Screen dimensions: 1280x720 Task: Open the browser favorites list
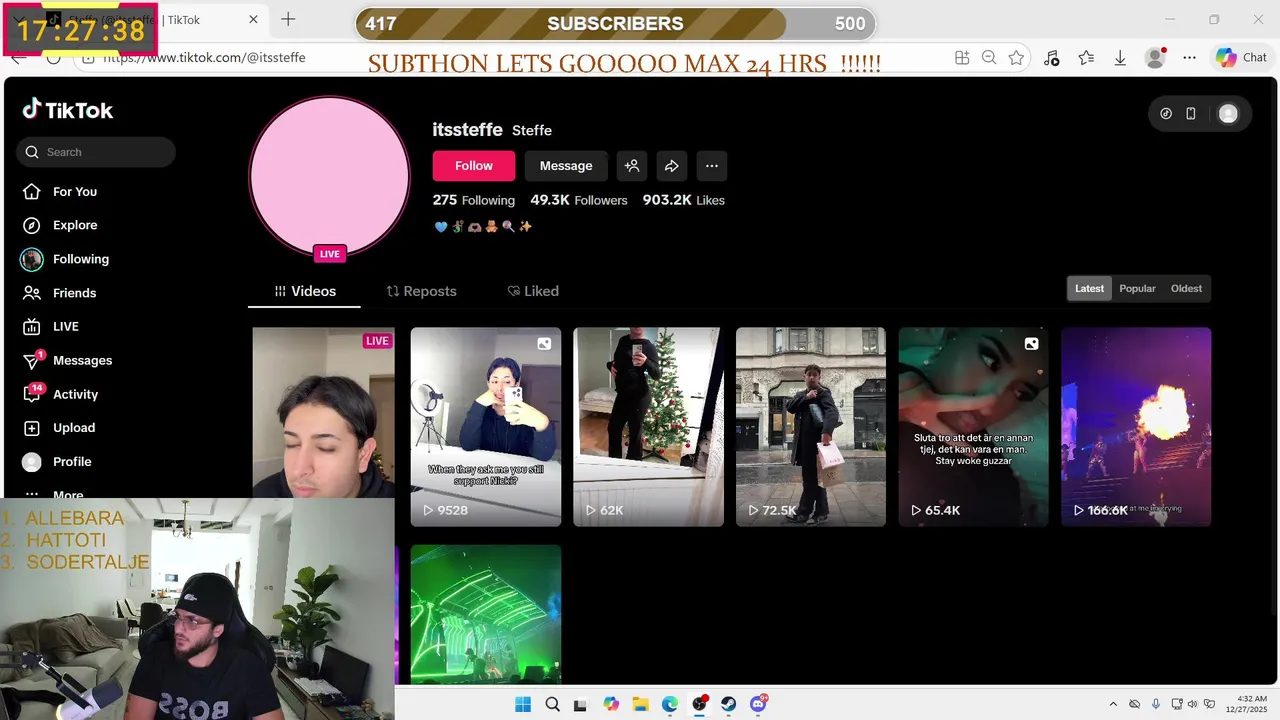(1086, 58)
